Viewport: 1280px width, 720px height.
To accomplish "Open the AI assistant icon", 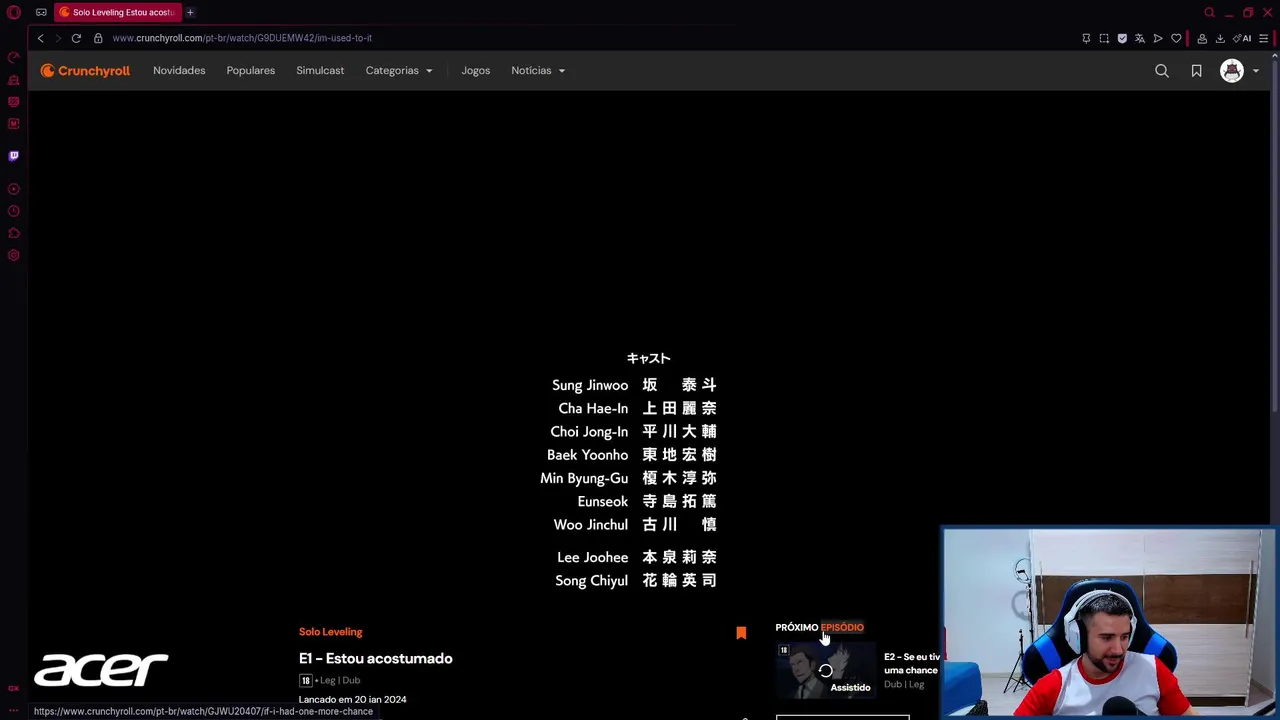I will pyautogui.click(x=1243, y=38).
